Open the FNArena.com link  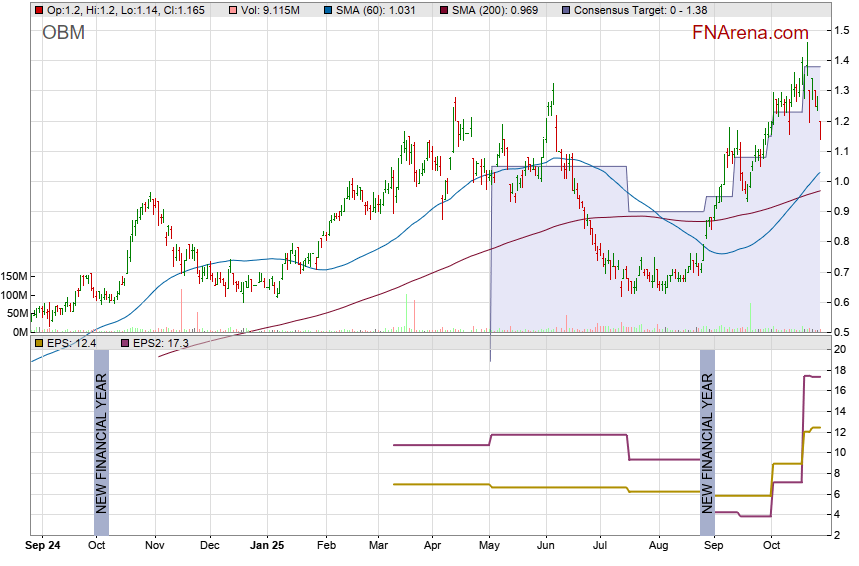click(x=751, y=33)
